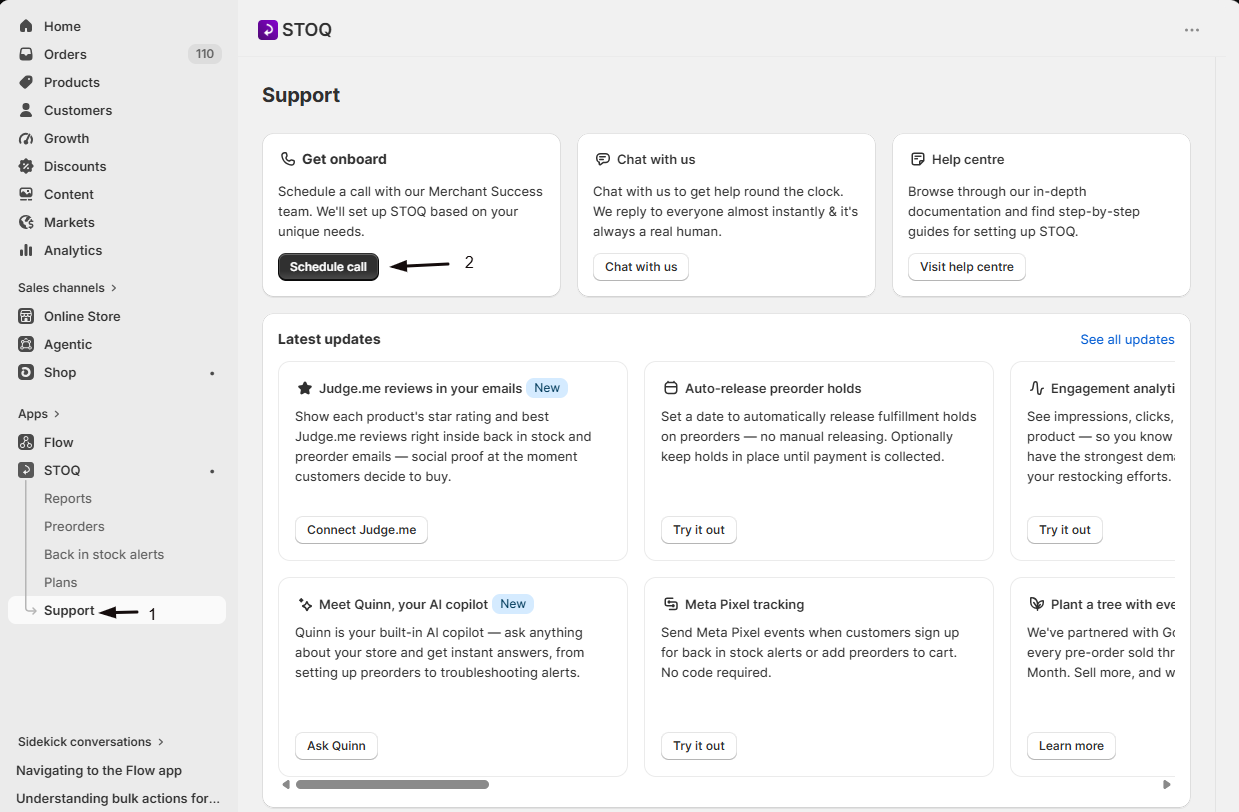Expand Sidekick conversations chevron

pos(161,742)
